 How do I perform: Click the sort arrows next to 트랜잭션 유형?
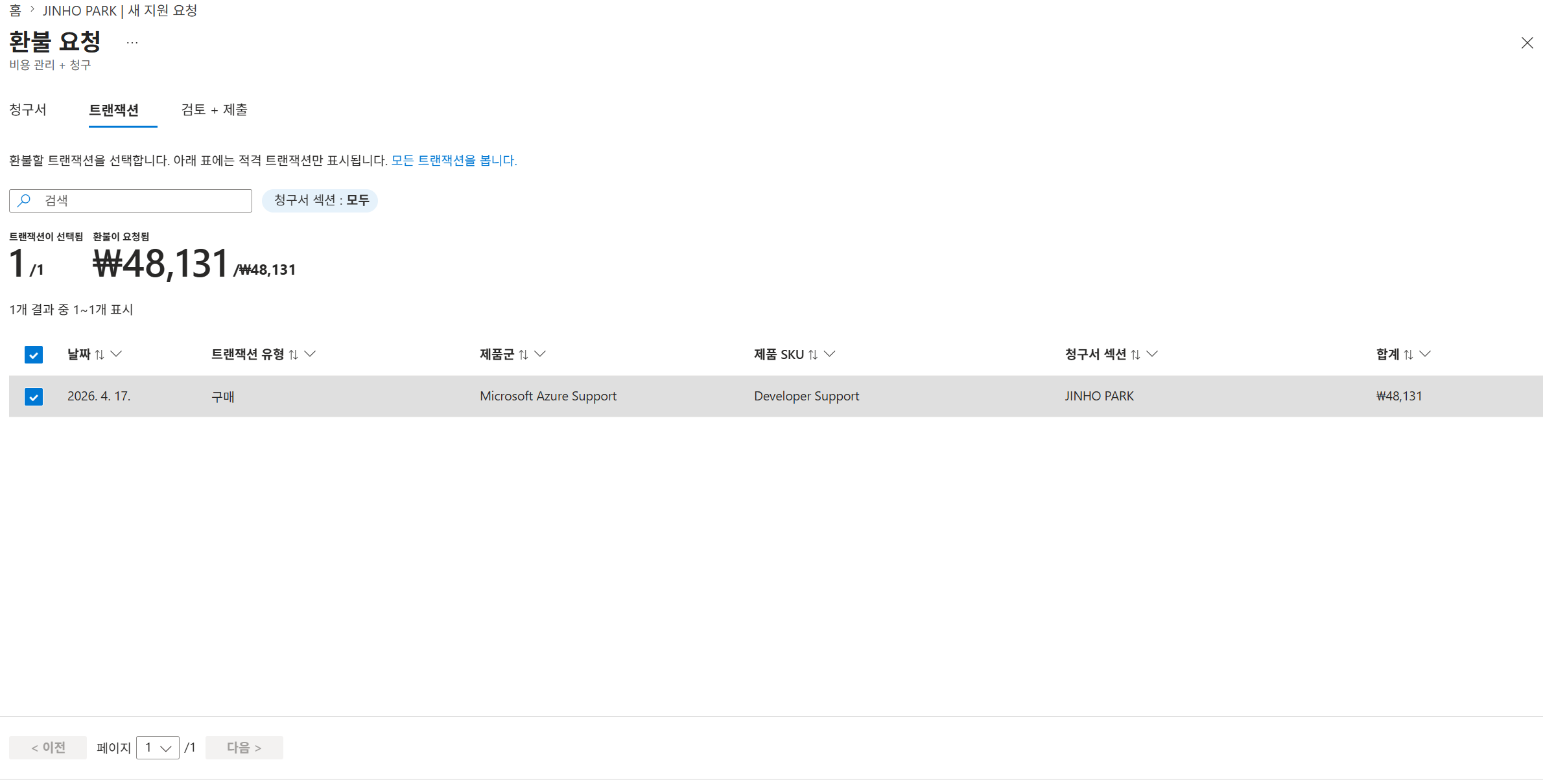point(293,354)
